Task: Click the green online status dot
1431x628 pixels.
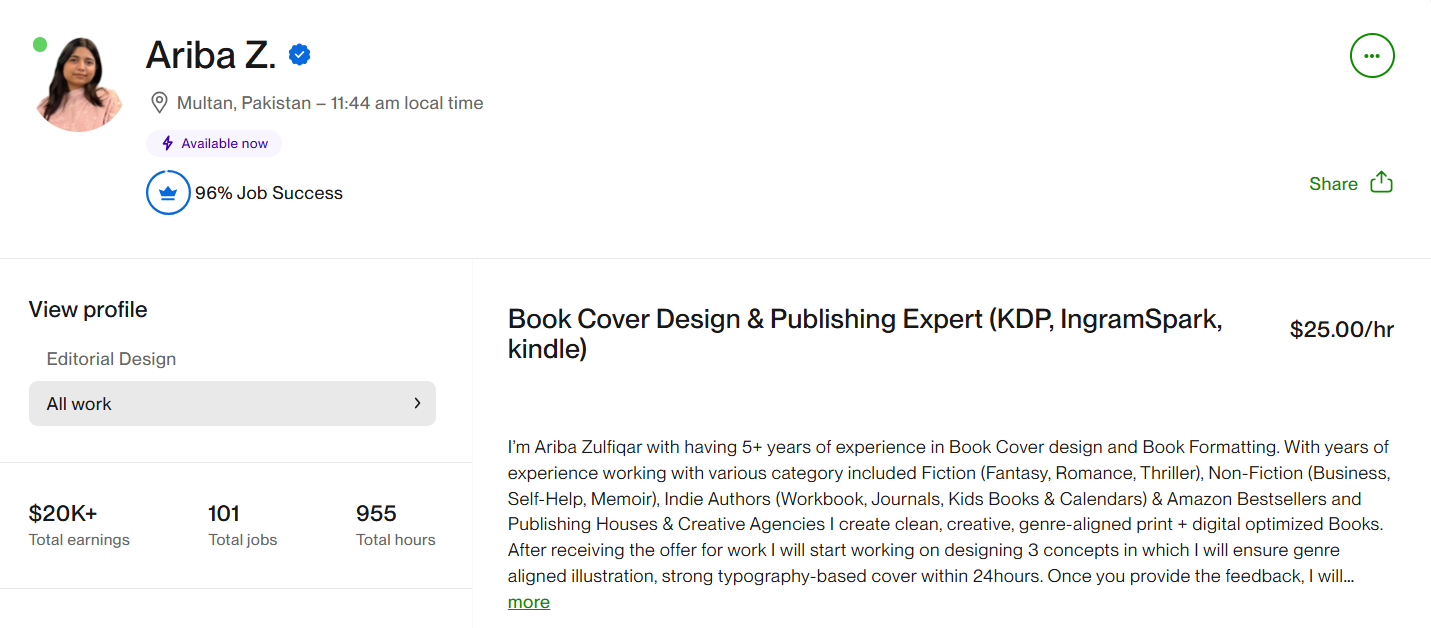Action: pos(40,44)
